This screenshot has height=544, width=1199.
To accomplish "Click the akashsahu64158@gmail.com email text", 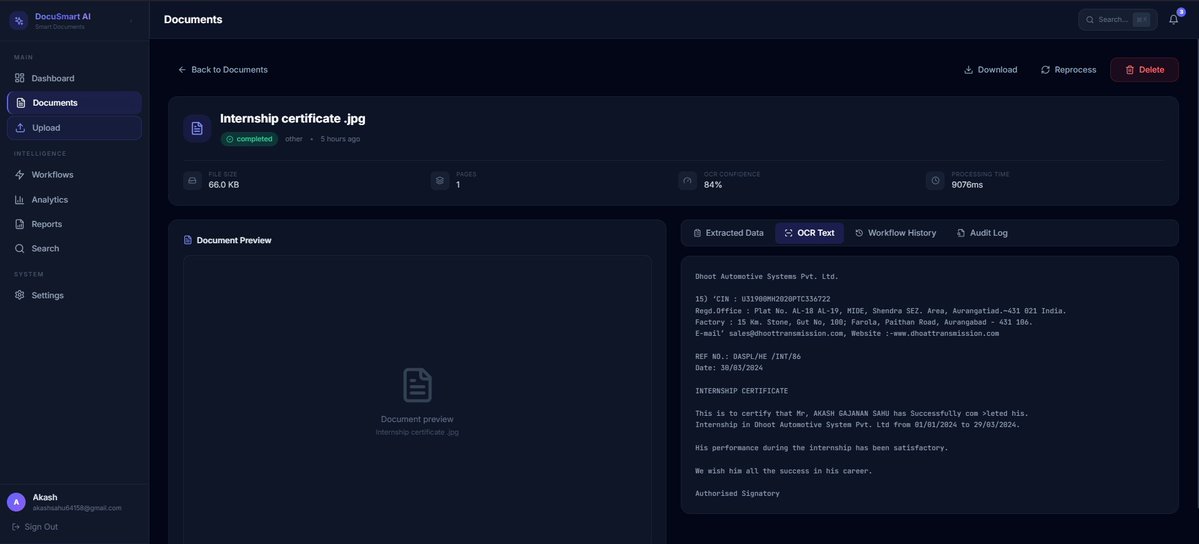I will click(76, 508).
